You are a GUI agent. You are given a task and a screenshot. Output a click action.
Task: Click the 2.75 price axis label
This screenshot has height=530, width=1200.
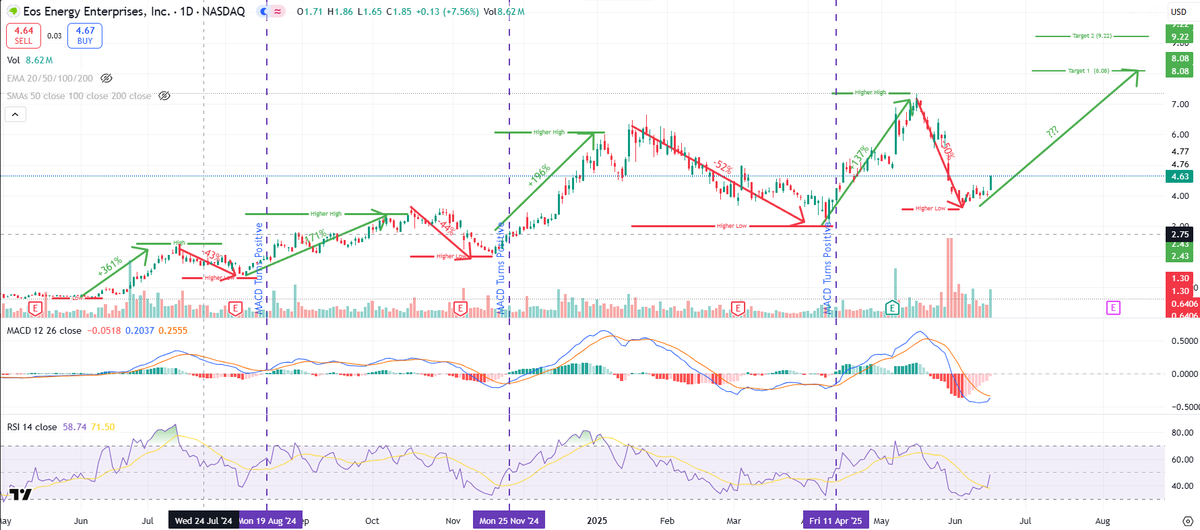pos(1178,235)
